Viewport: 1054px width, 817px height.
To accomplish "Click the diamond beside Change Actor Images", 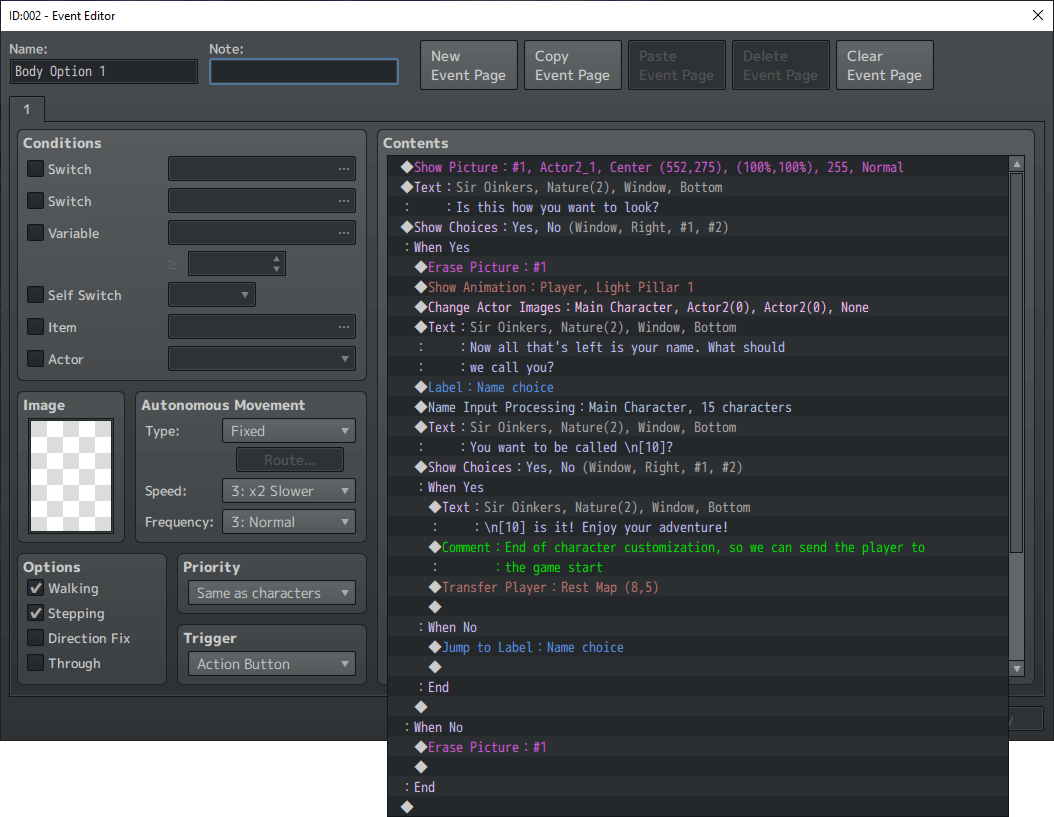I will 421,307.
